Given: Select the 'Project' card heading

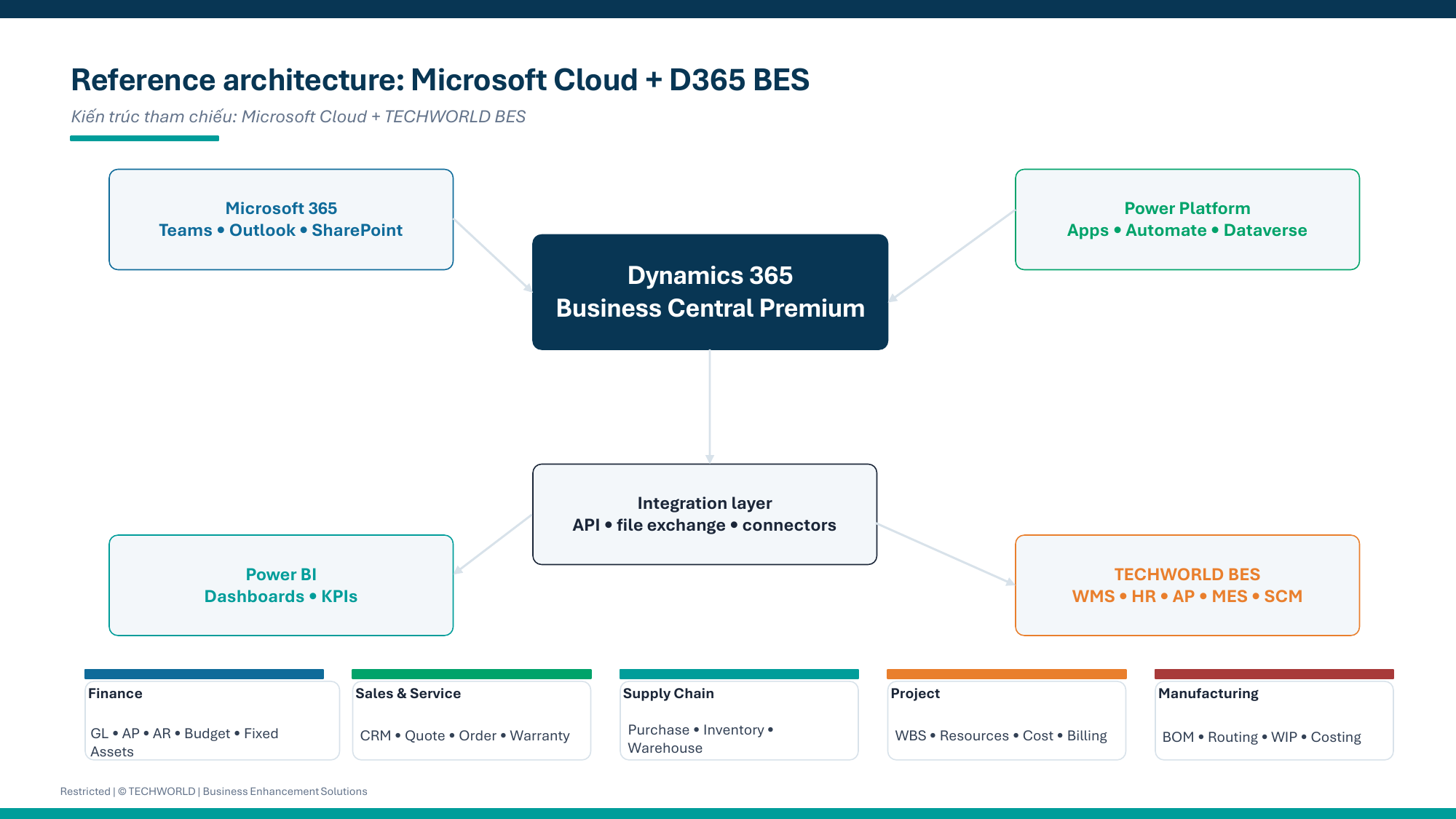Looking at the screenshot, I should pos(915,693).
